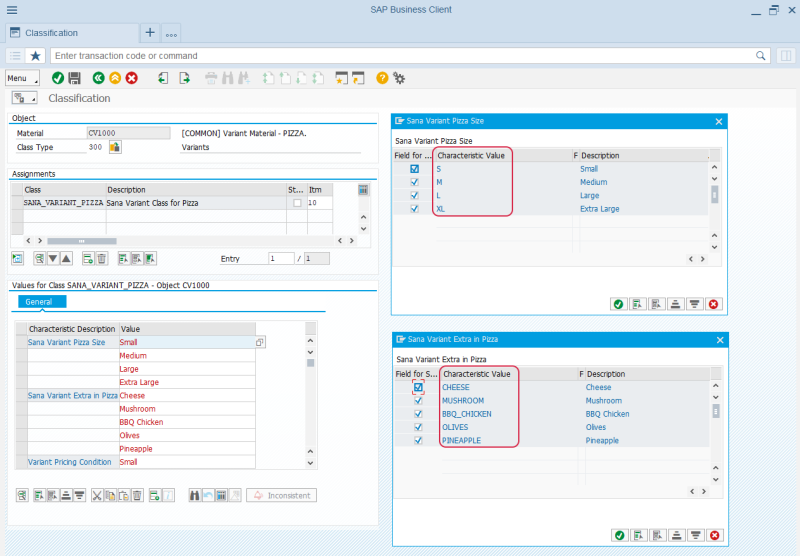The image size is (800, 556).
Task: Select the Mushroom value row in values table
Action: 187,409
